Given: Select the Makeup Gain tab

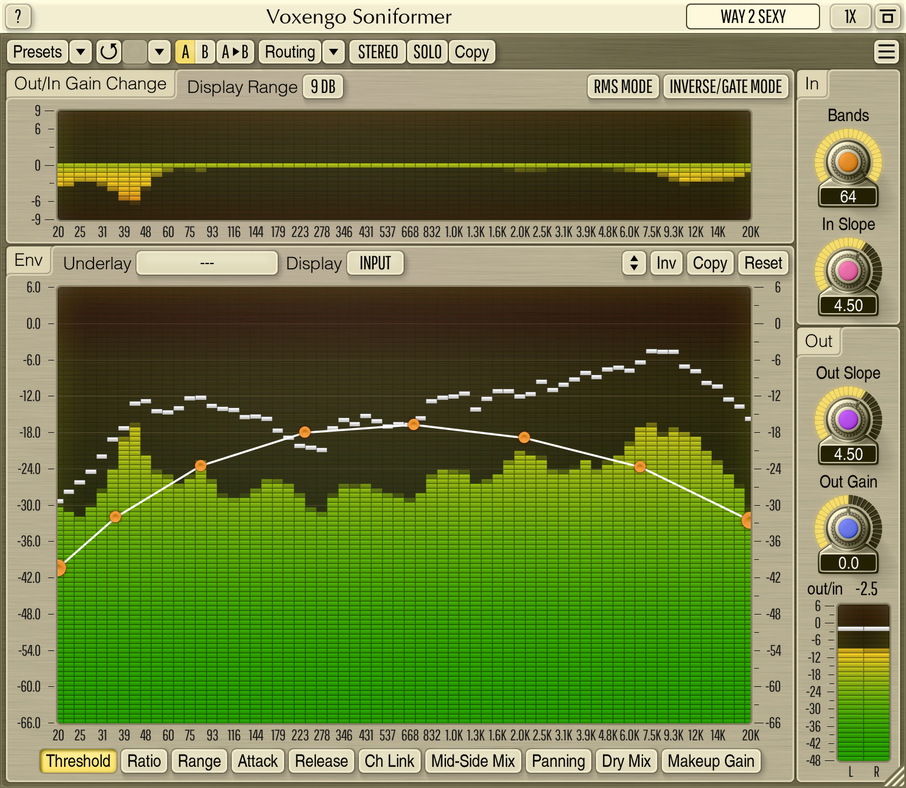Looking at the screenshot, I should (710, 761).
